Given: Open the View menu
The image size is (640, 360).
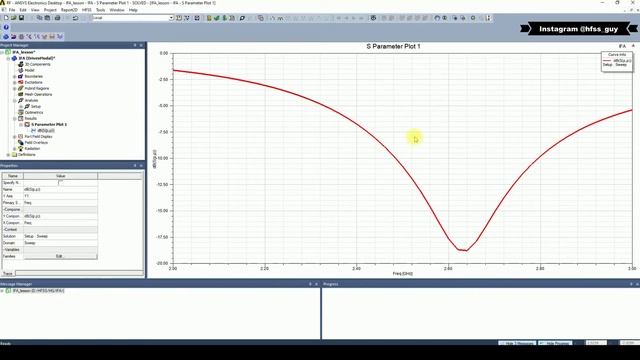Looking at the screenshot, I should 36,10.
